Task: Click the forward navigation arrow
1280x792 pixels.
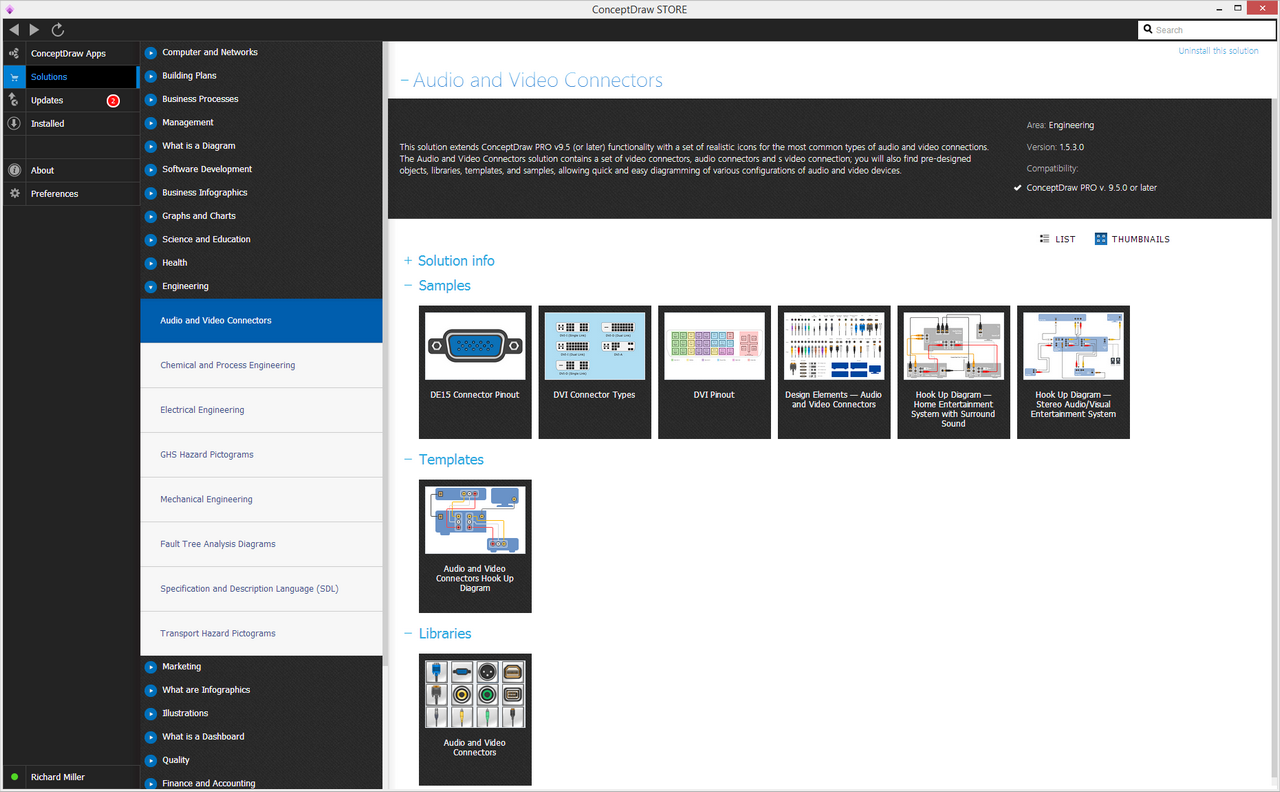Action: coord(35,30)
